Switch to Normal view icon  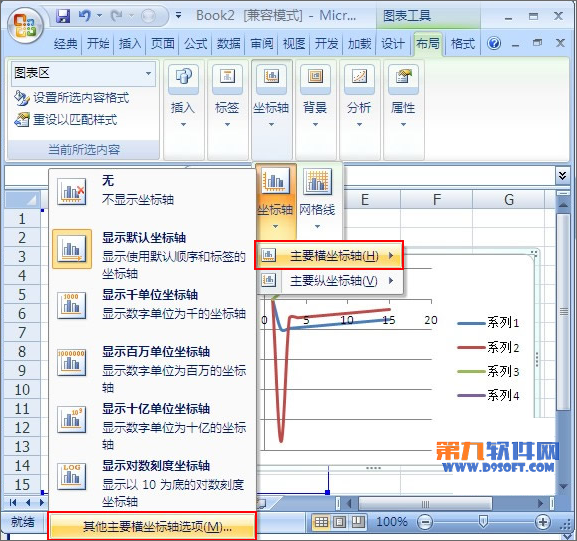pyautogui.click(x=321, y=521)
